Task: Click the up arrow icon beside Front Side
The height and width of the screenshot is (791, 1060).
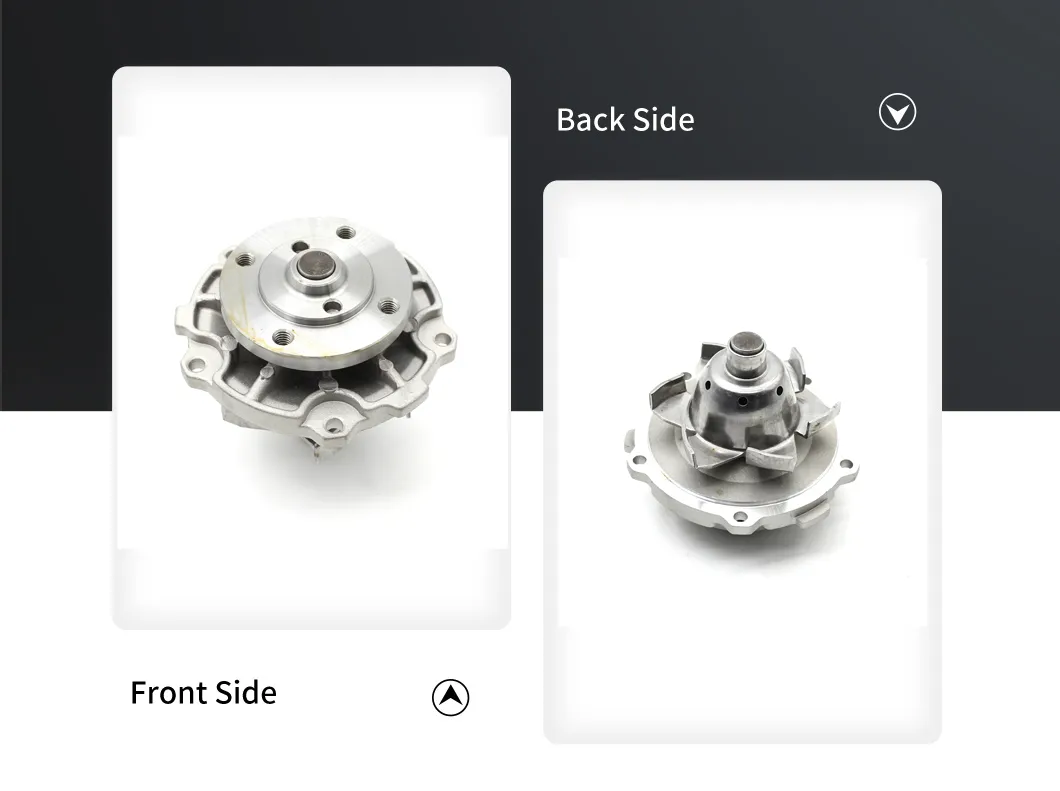Action: pos(450,697)
